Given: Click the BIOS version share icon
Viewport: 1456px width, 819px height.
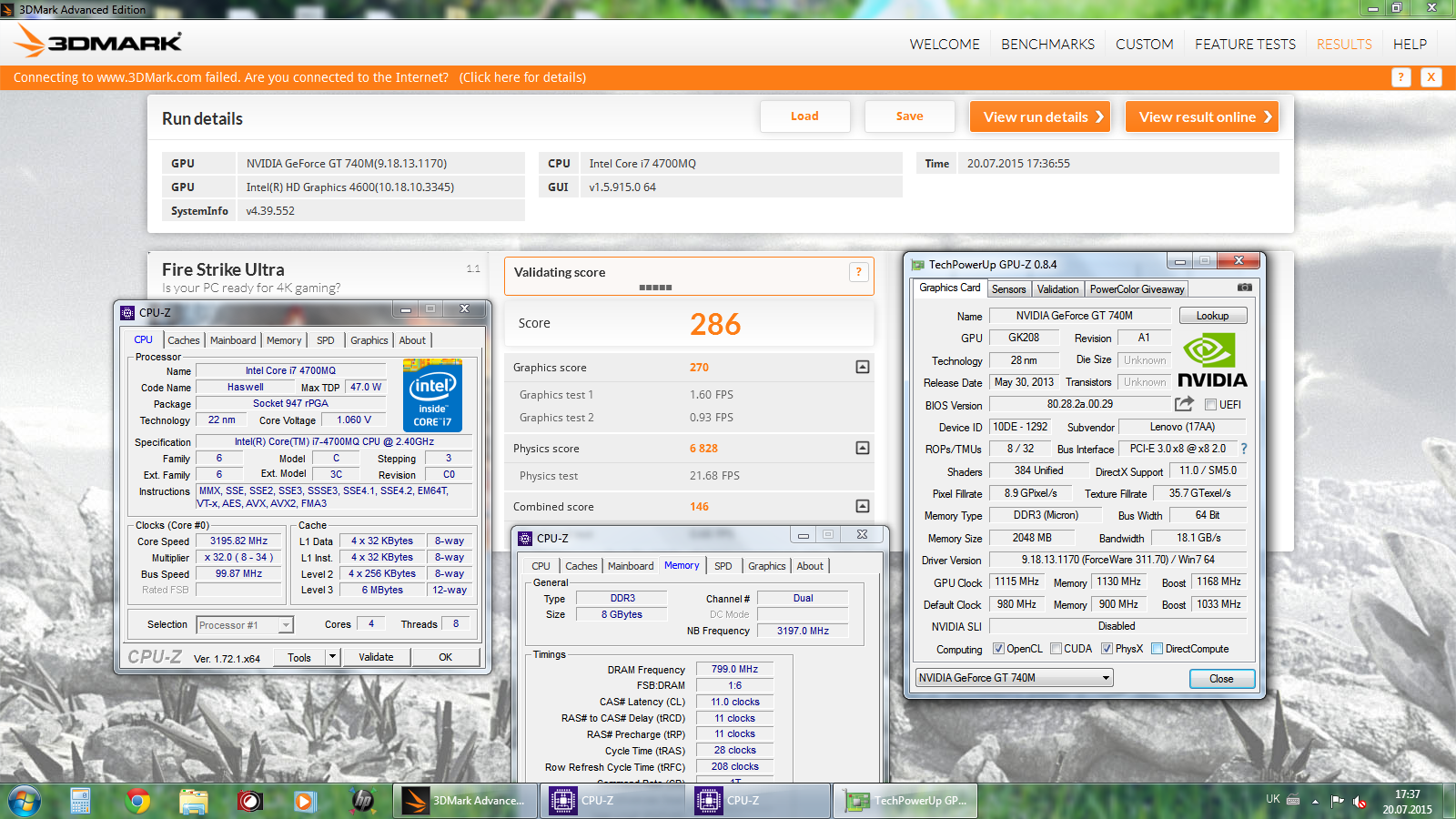Looking at the screenshot, I should [x=1184, y=404].
